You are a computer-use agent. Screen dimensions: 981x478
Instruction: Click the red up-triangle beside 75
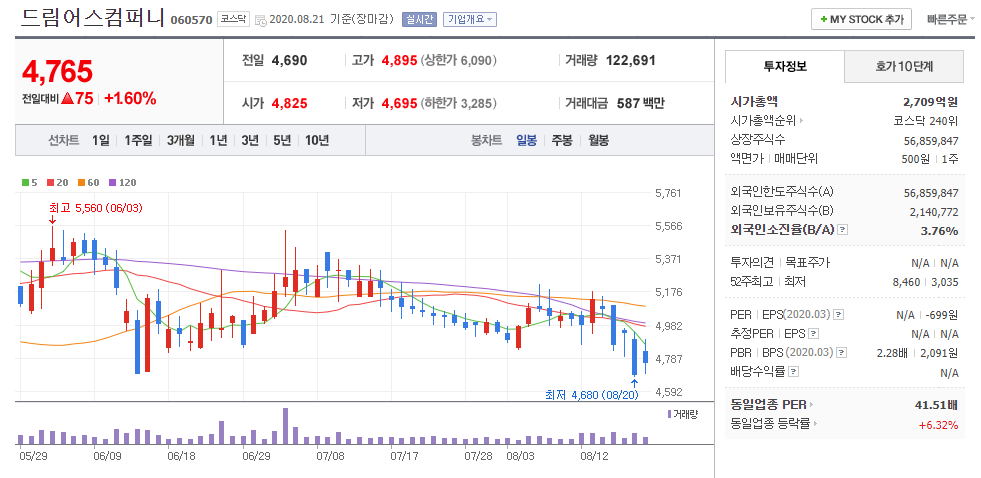click(x=68, y=99)
